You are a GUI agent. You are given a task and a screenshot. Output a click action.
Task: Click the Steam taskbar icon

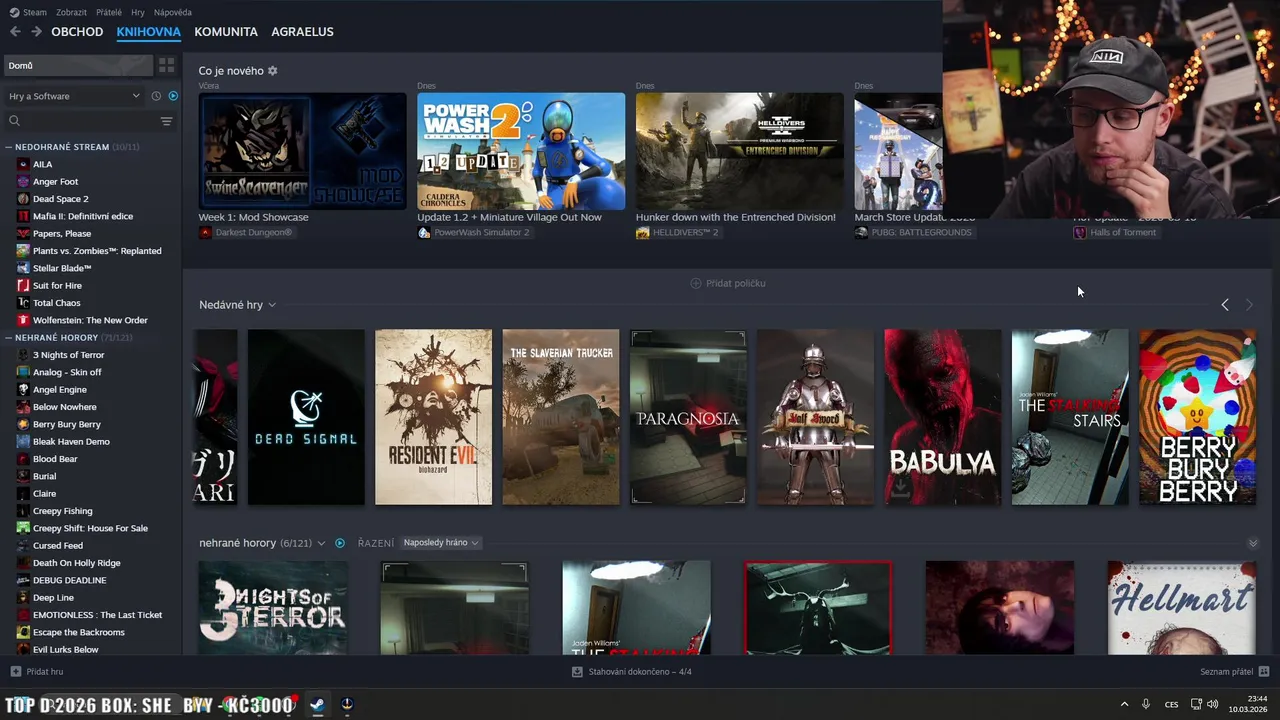(x=316, y=704)
